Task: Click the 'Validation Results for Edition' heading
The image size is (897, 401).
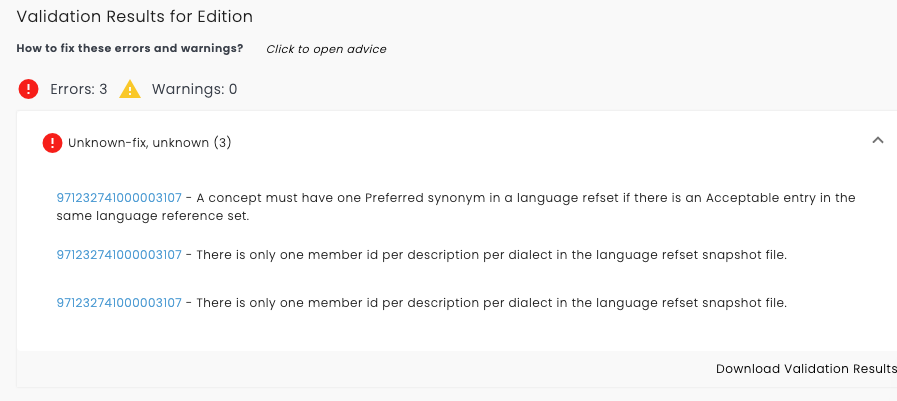Action: (x=134, y=17)
